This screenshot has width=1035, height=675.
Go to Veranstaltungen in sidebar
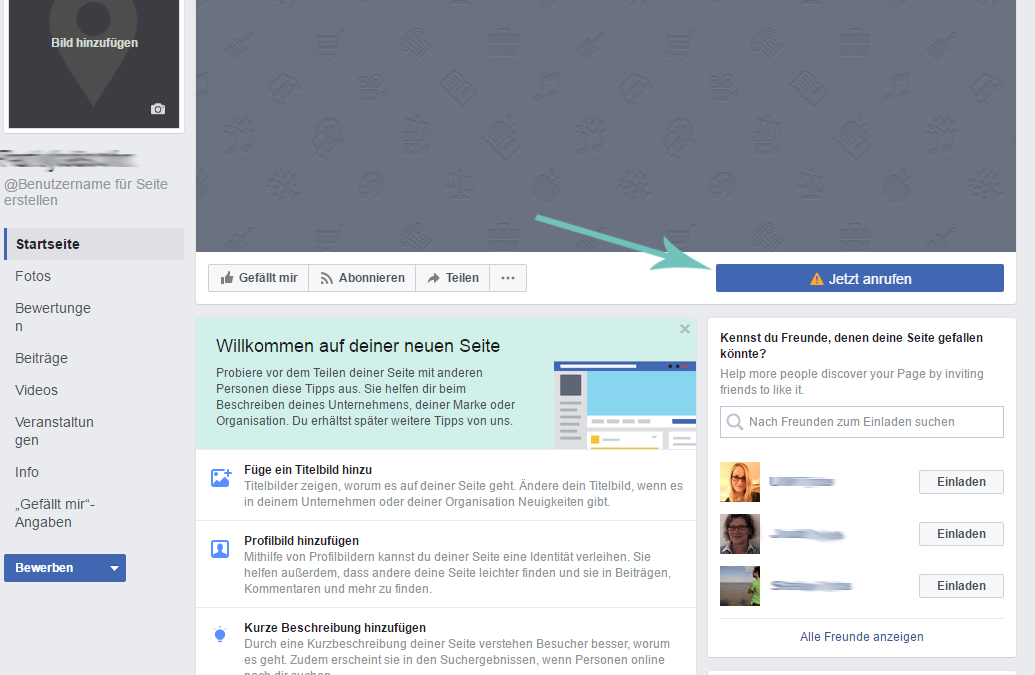(54, 431)
